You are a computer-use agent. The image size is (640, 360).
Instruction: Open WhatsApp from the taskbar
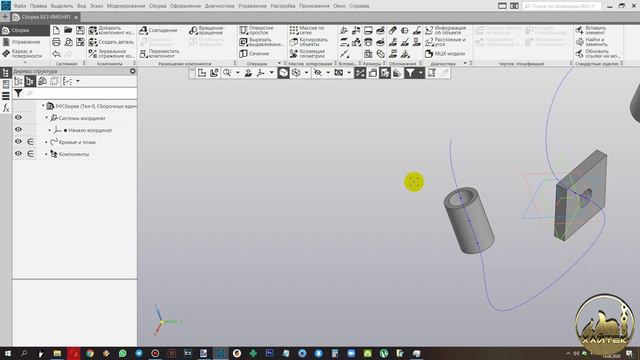point(122,353)
